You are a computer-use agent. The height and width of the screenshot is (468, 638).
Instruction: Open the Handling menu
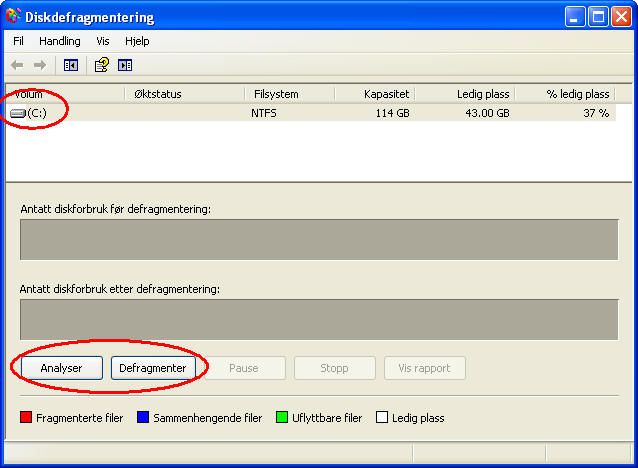tap(60, 41)
